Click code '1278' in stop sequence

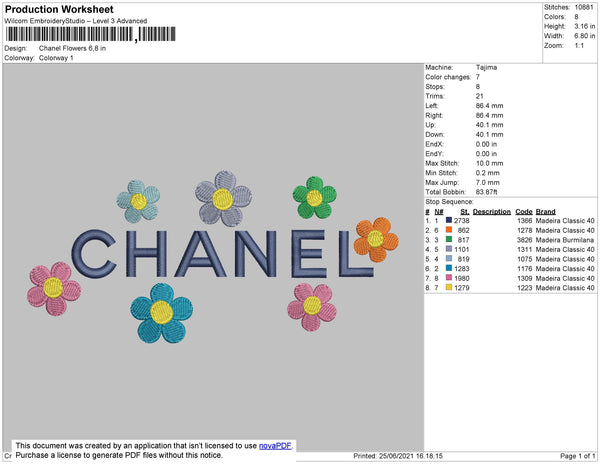(525, 230)
